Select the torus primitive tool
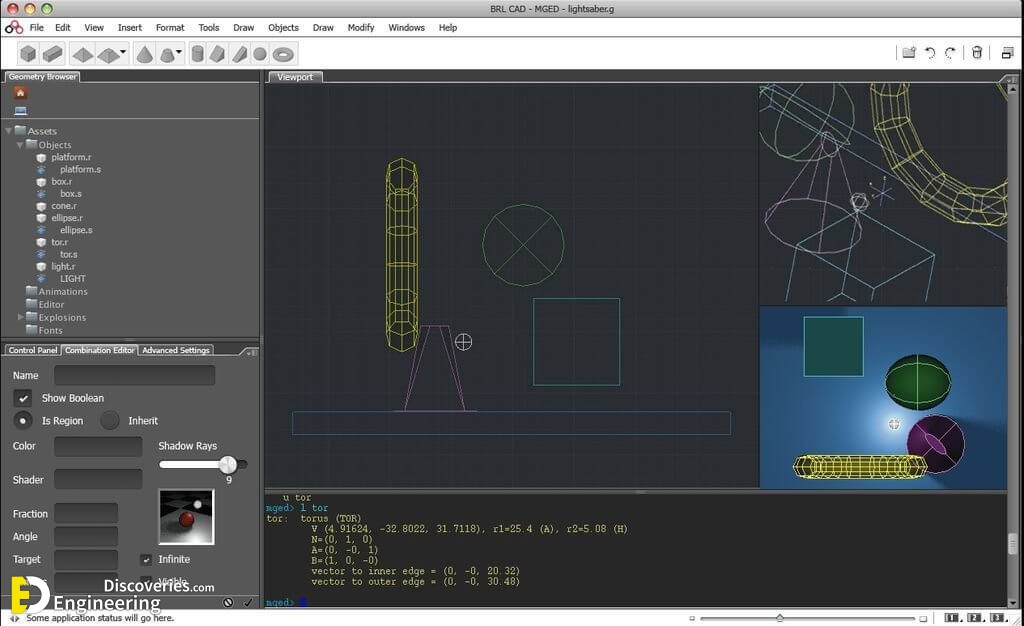1024x626 pixels. (283, 54)
